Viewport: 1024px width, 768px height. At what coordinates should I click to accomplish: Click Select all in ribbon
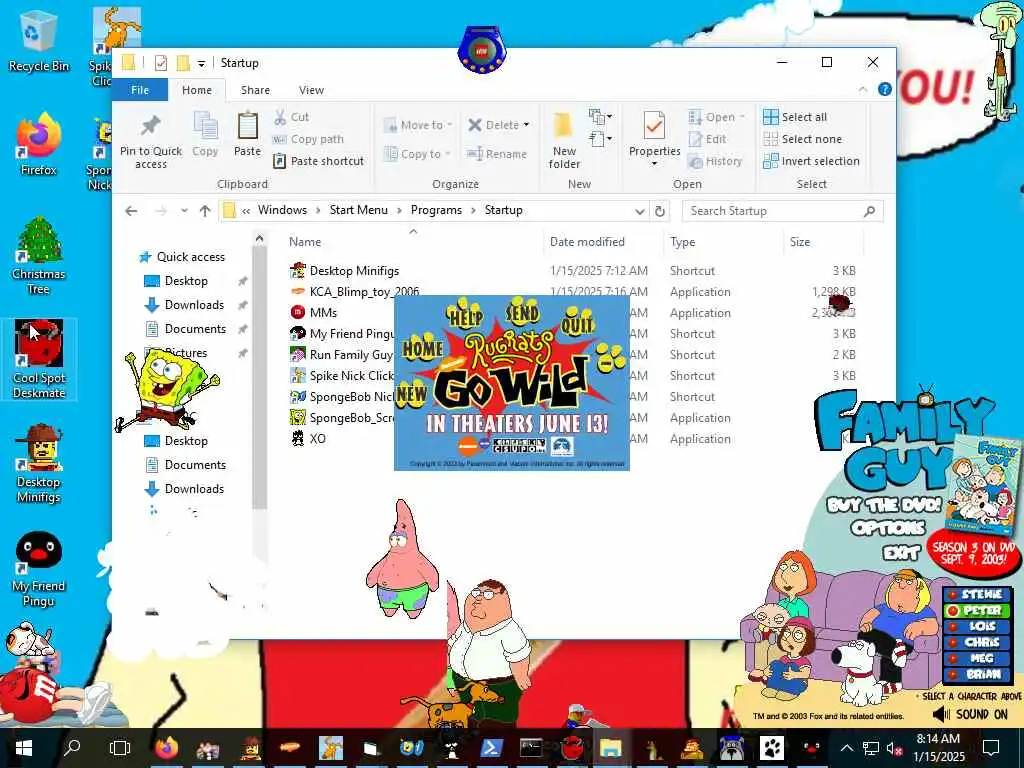click(795, 117)
